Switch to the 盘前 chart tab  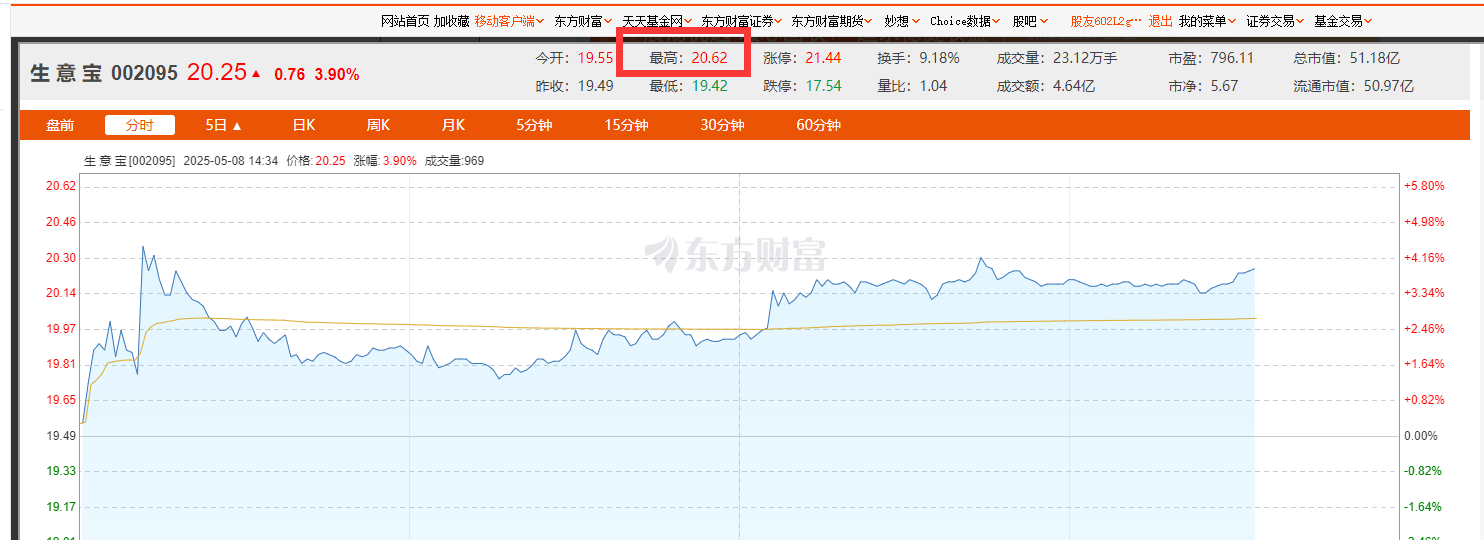click(x=60, y=125)
